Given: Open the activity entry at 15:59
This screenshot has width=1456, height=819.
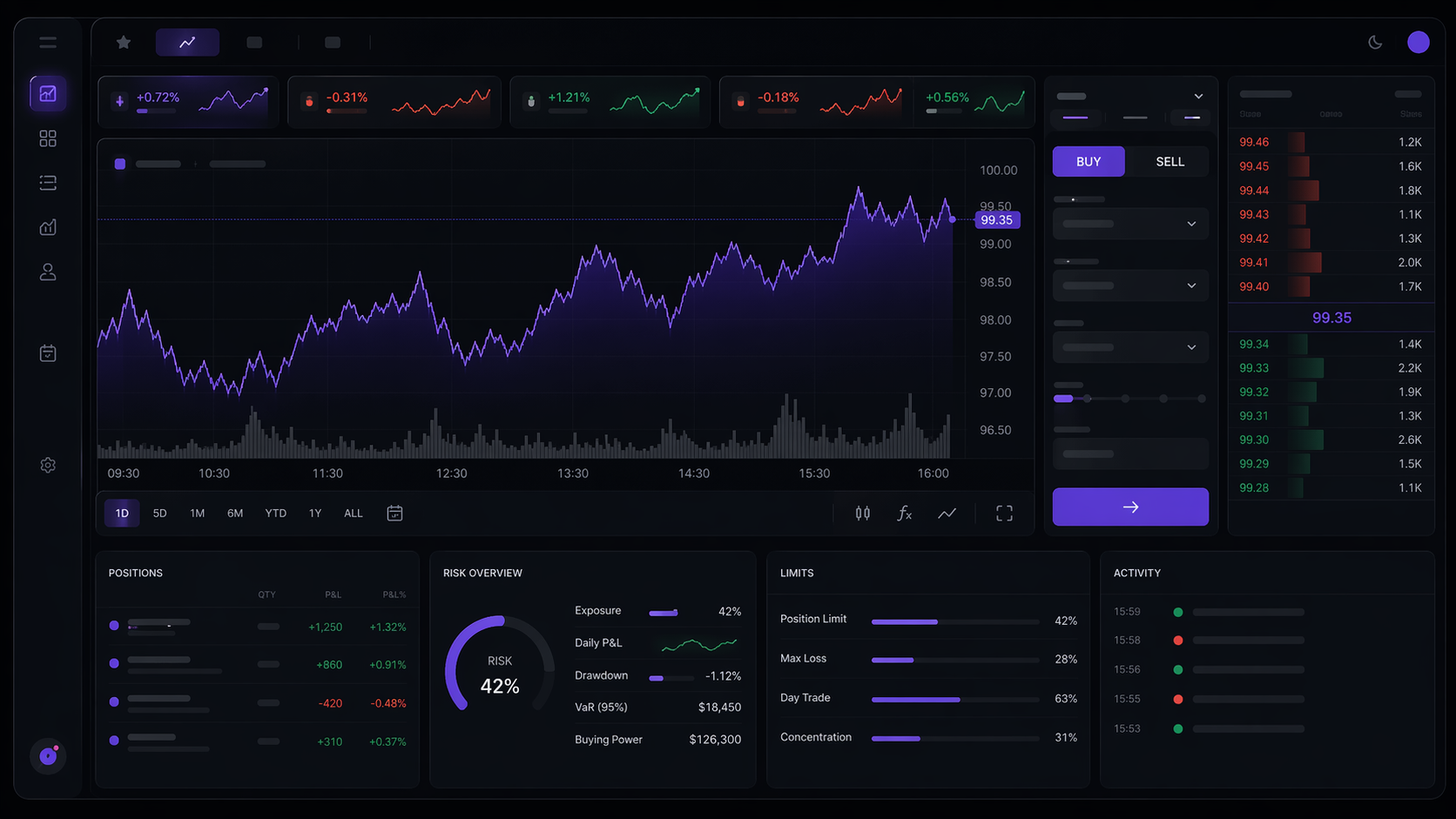Looking at the screenshot, I should click(1210, 612).
